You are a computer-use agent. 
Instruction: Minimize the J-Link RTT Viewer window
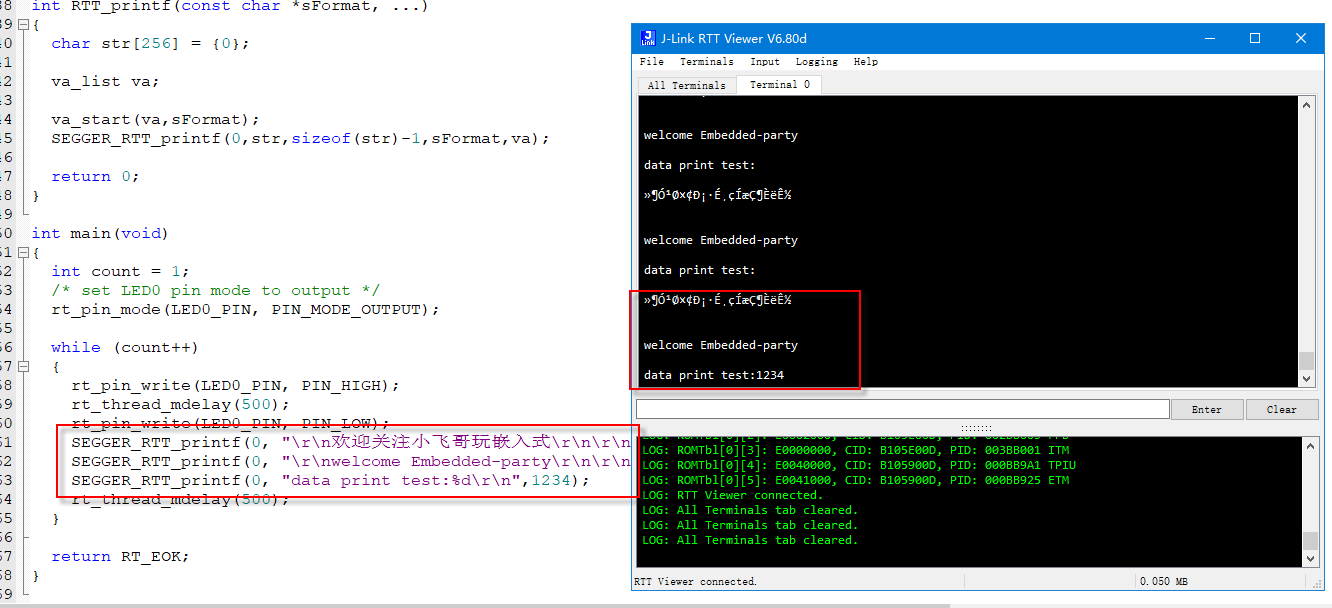pyautogui.click(x=1209, y=39)
